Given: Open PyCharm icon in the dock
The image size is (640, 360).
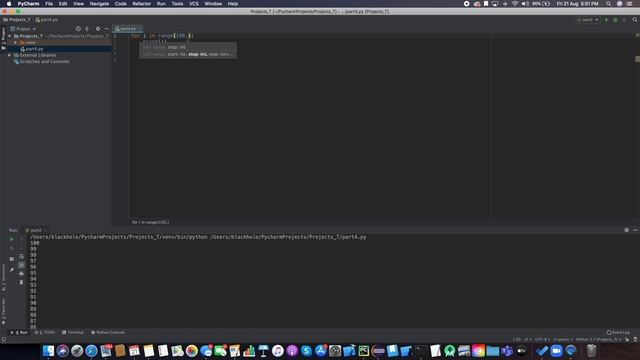Looking at the screenshot, I should pyautogui.click(x=363, y=351).
